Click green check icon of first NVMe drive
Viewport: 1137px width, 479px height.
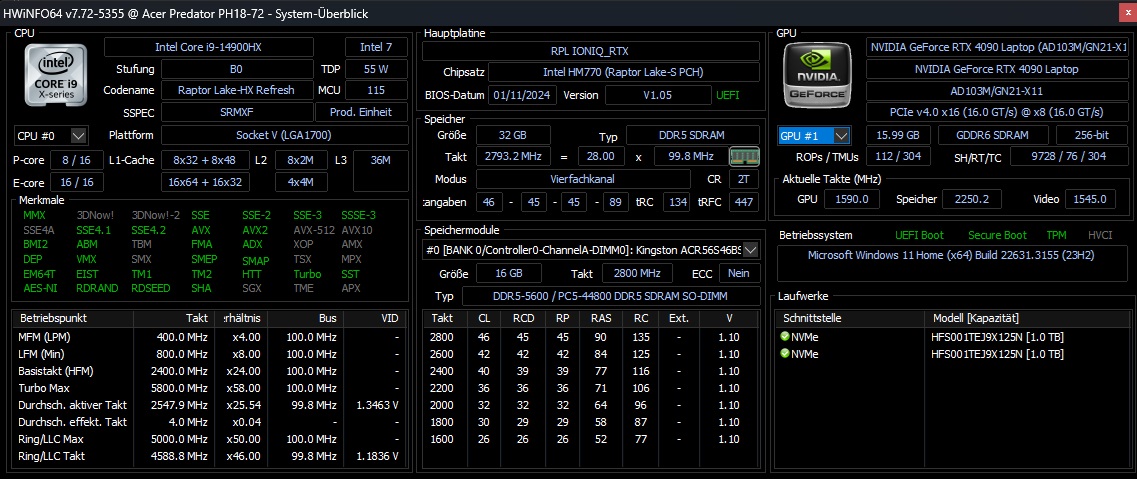[785, 336]
